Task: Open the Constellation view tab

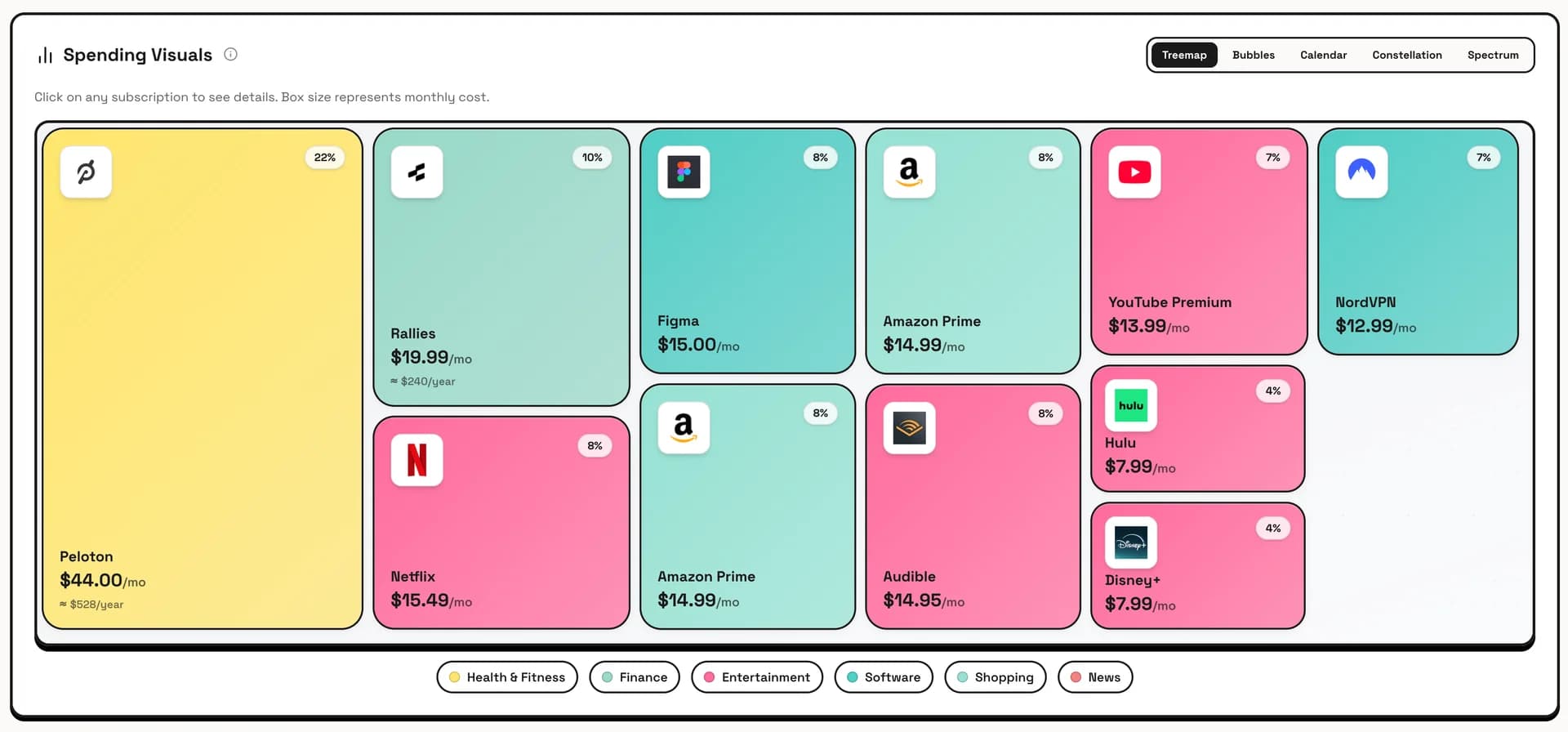Action: [1406, 55]
